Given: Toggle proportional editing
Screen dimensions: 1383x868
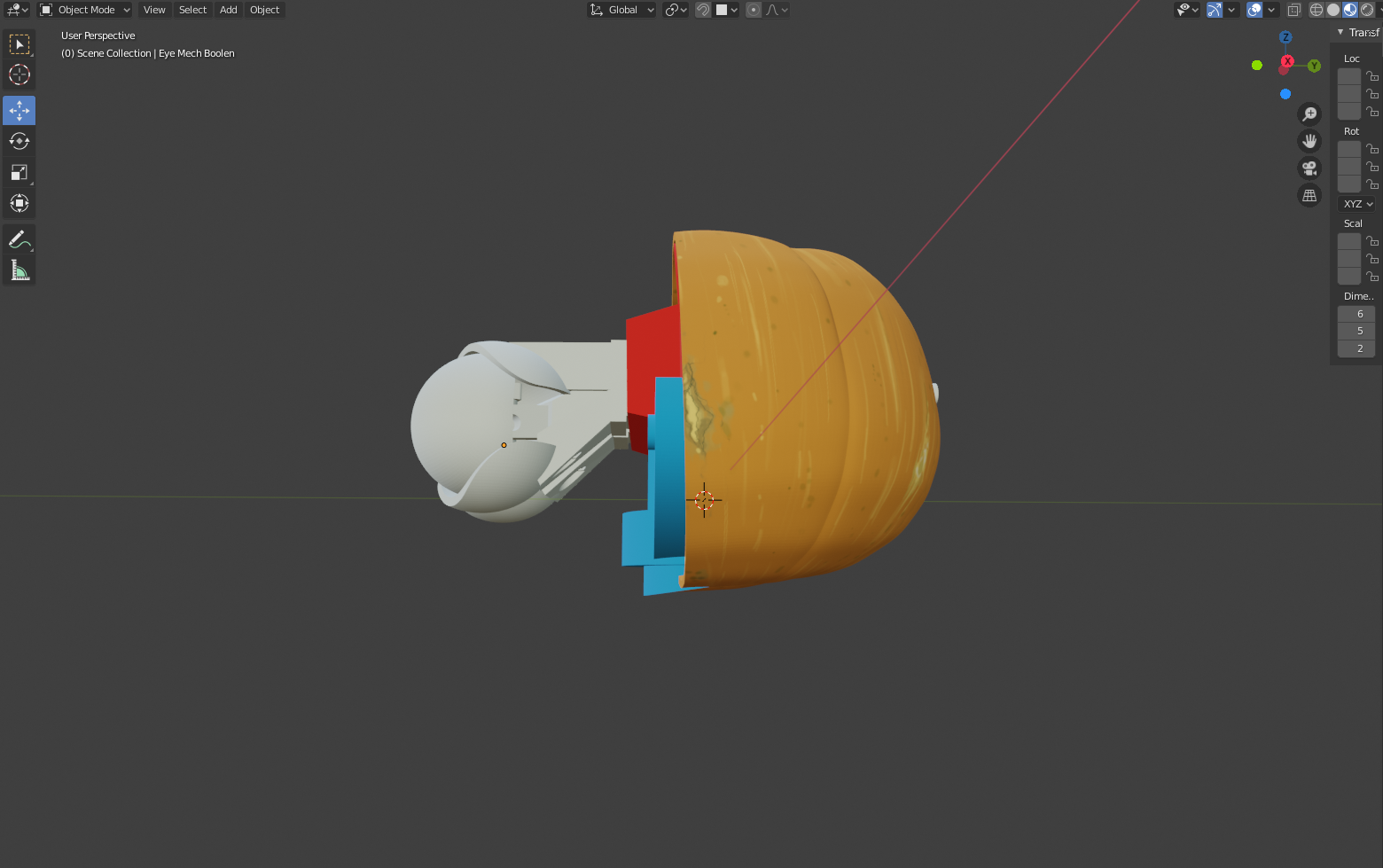Looking at the screenshot, I should pyautogui.click(x=754, y=10).
